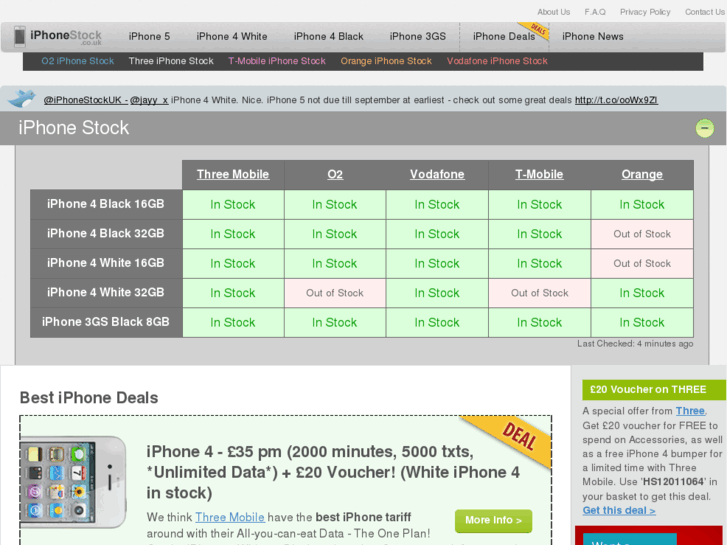Image resolution: width=727 pixels, height=545 pixels.
Task: Click the More Info button
Action: pos(493,520)
